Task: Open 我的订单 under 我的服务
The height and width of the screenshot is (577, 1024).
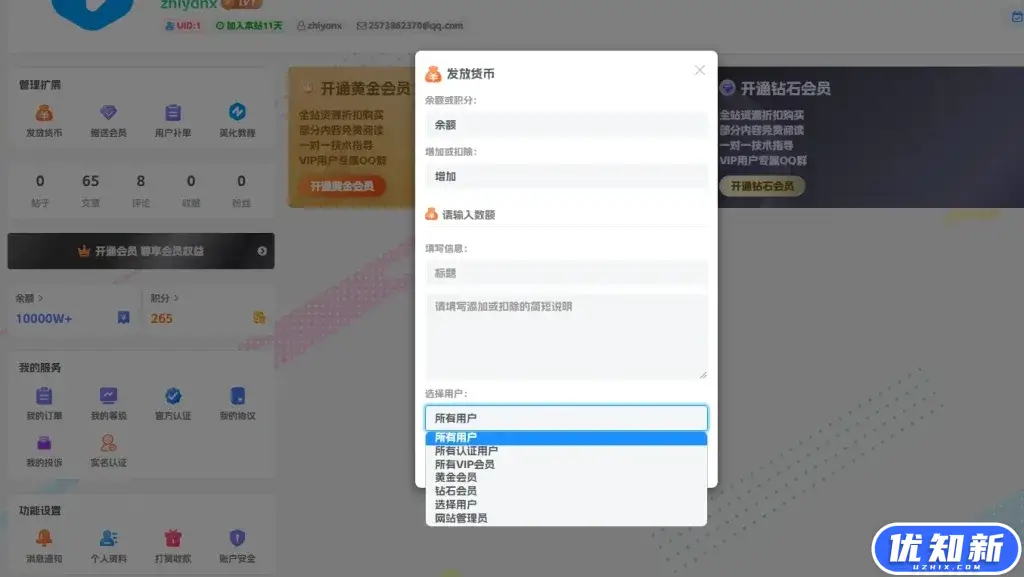Action: click(44, 398)
